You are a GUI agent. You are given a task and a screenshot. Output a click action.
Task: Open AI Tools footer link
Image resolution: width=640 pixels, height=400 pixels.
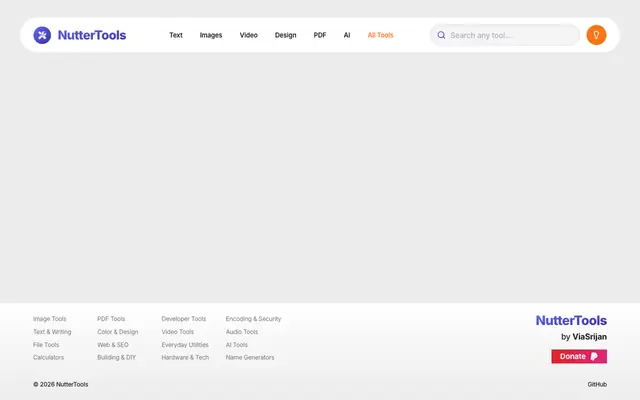click(x=237, y=345)
